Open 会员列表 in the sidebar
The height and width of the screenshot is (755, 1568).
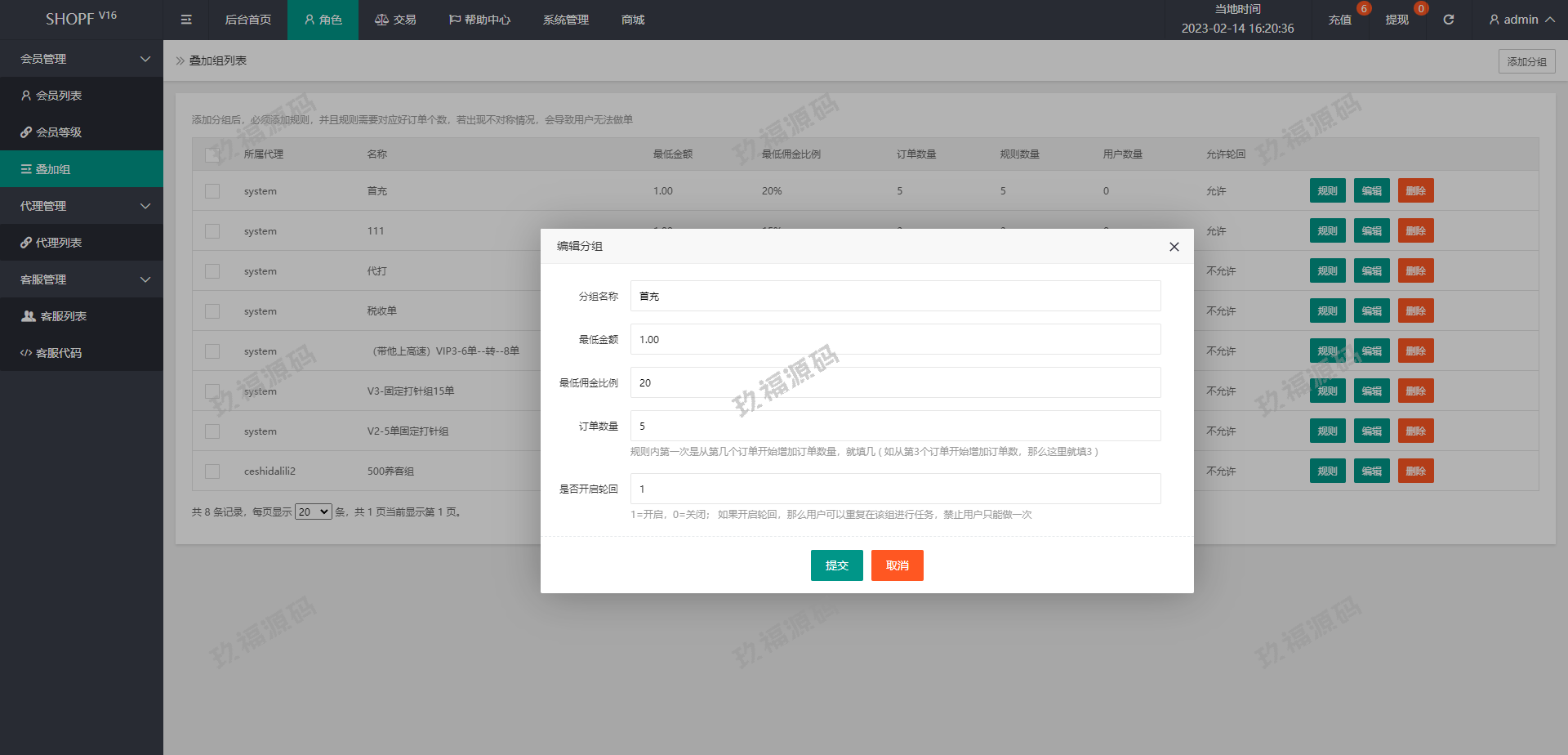[x=59, y=96]
